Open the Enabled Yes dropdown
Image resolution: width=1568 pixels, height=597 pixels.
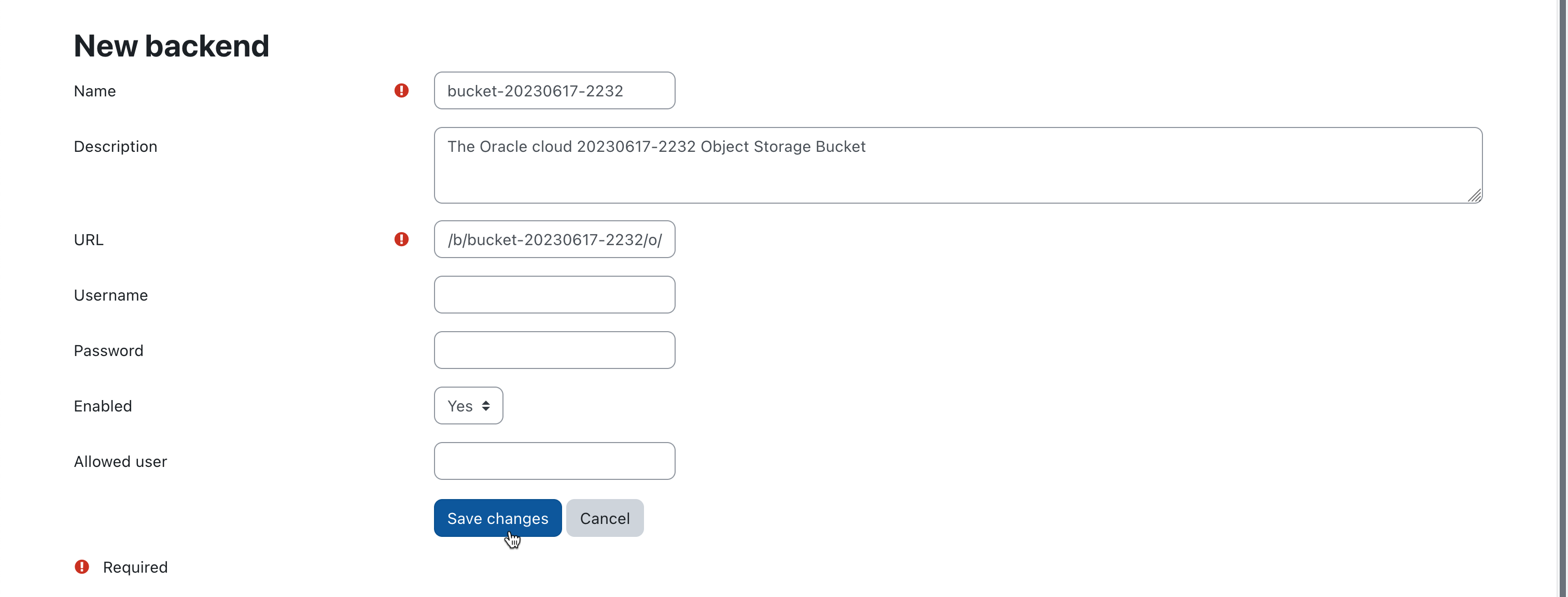click(x=468, y=405)
